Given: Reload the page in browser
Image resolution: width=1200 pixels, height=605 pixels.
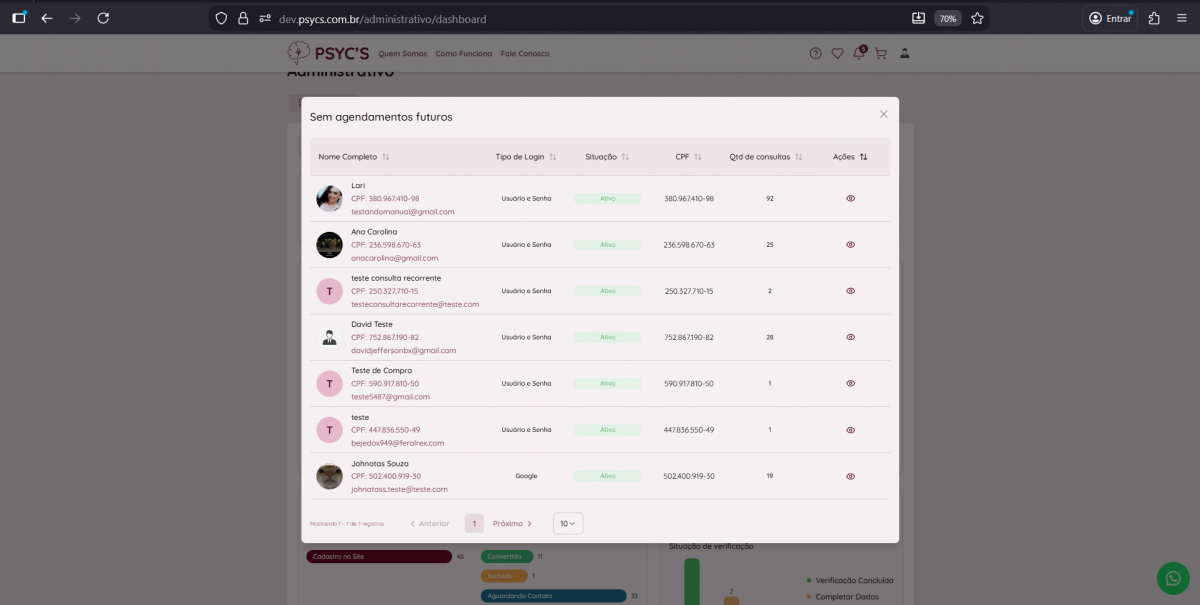Looking at the screenshot, I should point(103,18).
